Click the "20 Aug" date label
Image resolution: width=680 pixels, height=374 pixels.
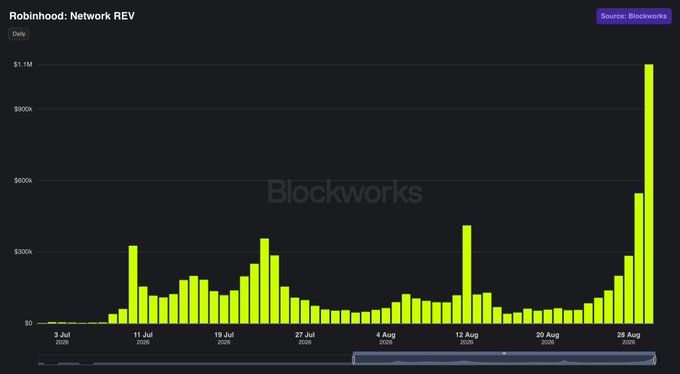click(x=547, y=335)
